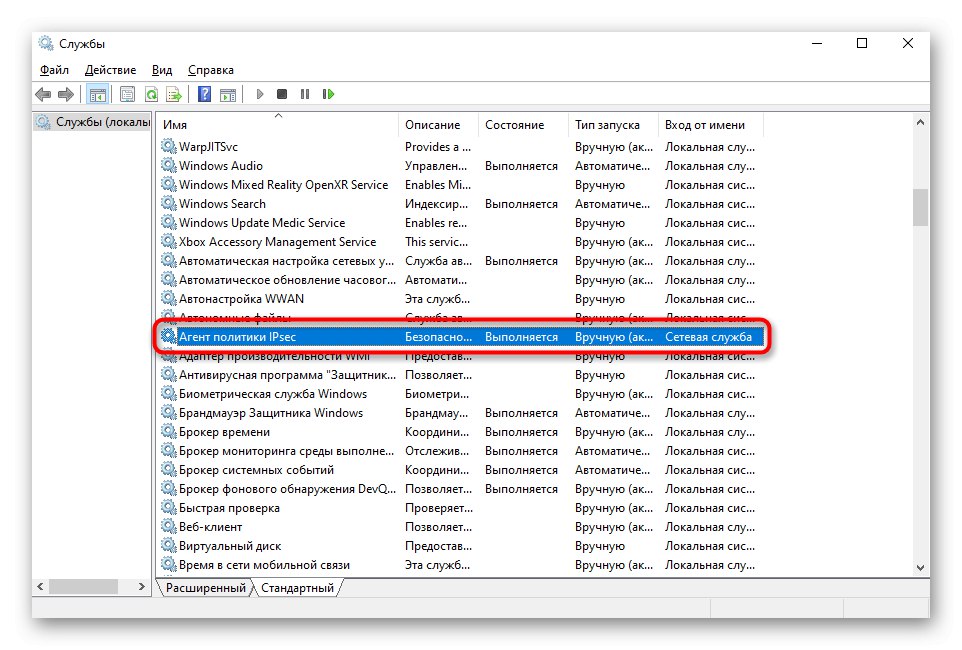This screenshot has height=650, width=962.
Task: Sort by the Вход от имени column header
Action: (x=710, y=125)
